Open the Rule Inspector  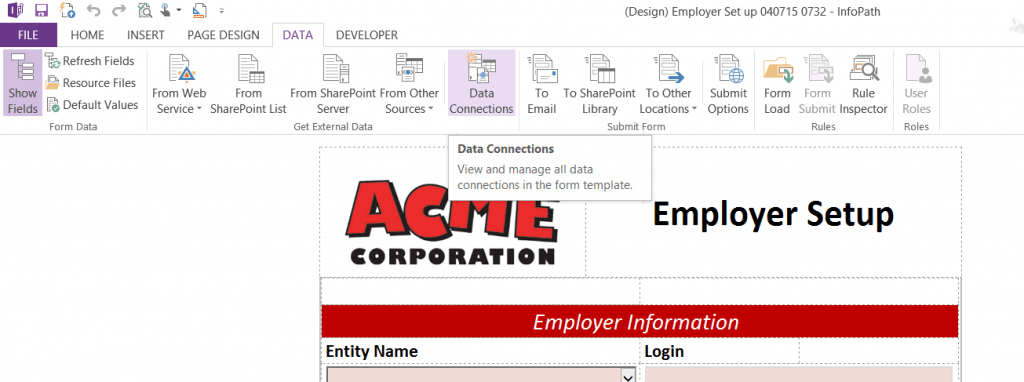coord(863,84)
